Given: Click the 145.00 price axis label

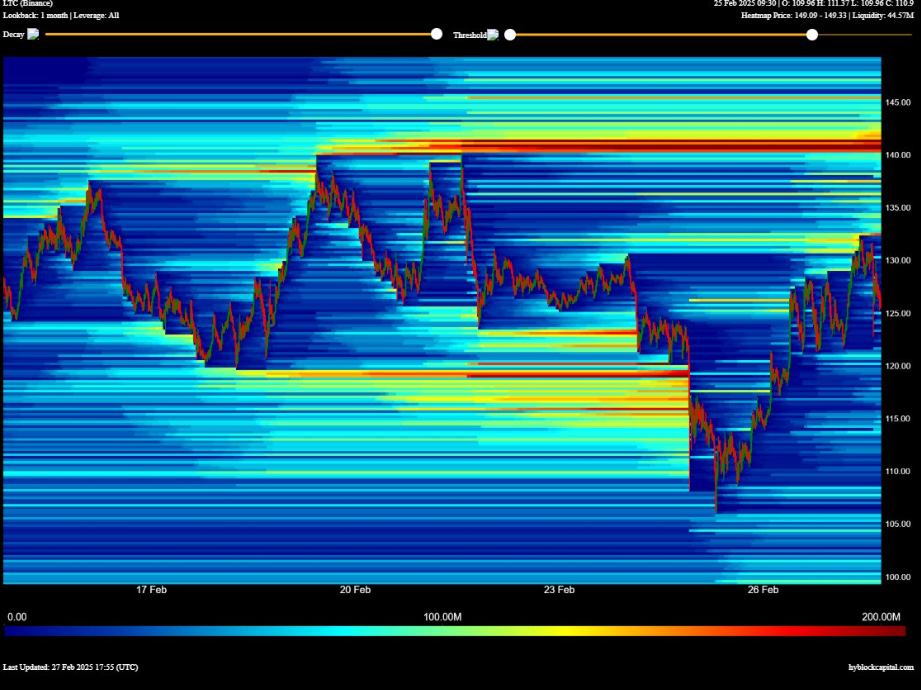Looking at the screenshot, I should coord(897,102).
